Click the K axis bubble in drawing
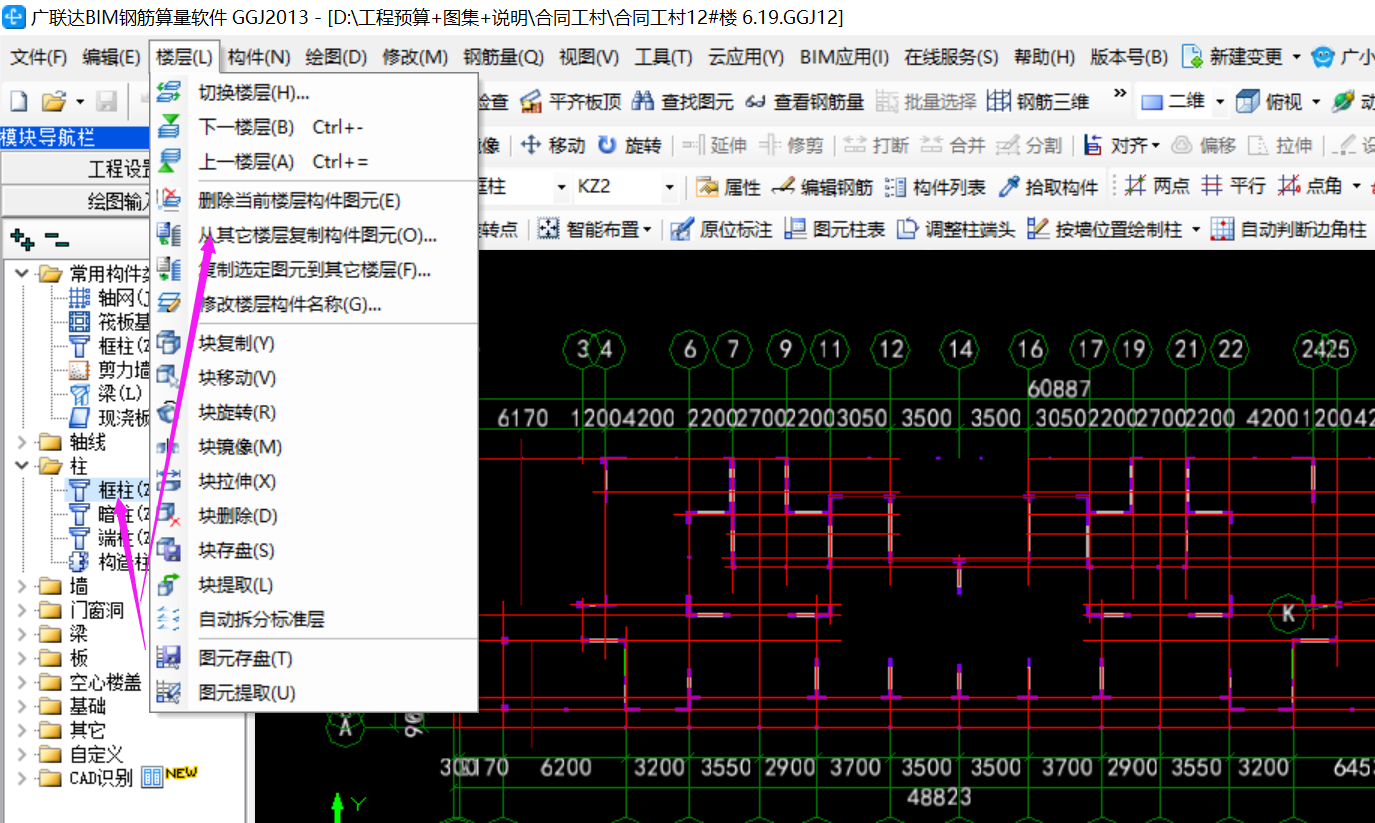 (x=1289, y=612)
